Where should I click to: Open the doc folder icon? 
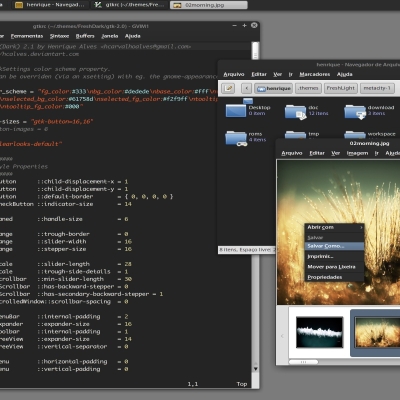tap(295, 112)
